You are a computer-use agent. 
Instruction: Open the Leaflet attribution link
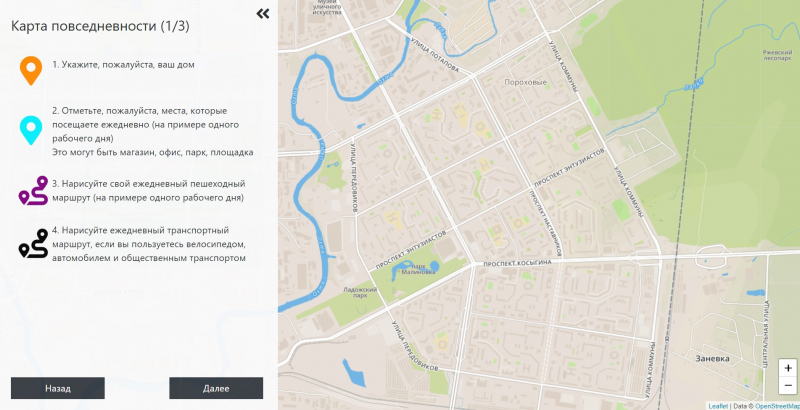[x=718, y=406]
